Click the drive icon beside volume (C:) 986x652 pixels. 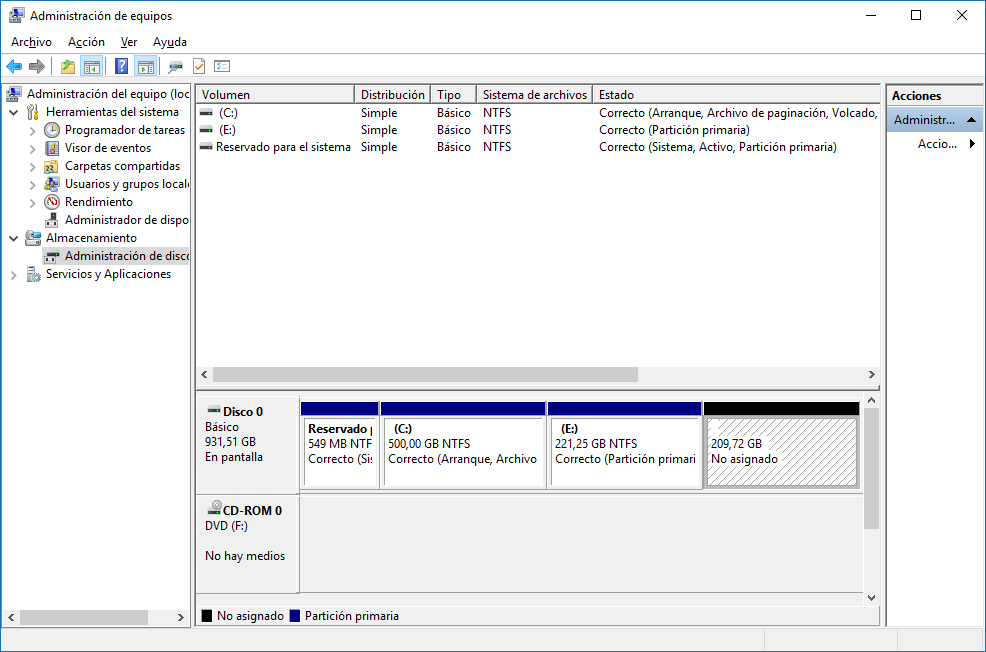tap(206, 113)
